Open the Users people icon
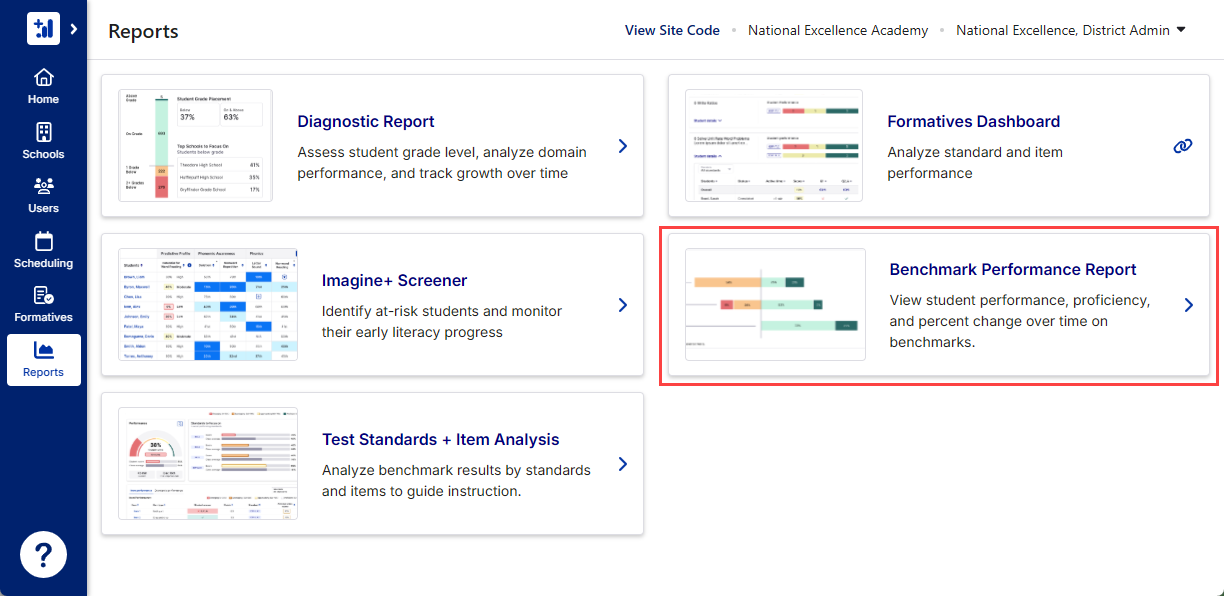Image resolution: width=1224 pixels, height=596 pixels. point(43,186)
